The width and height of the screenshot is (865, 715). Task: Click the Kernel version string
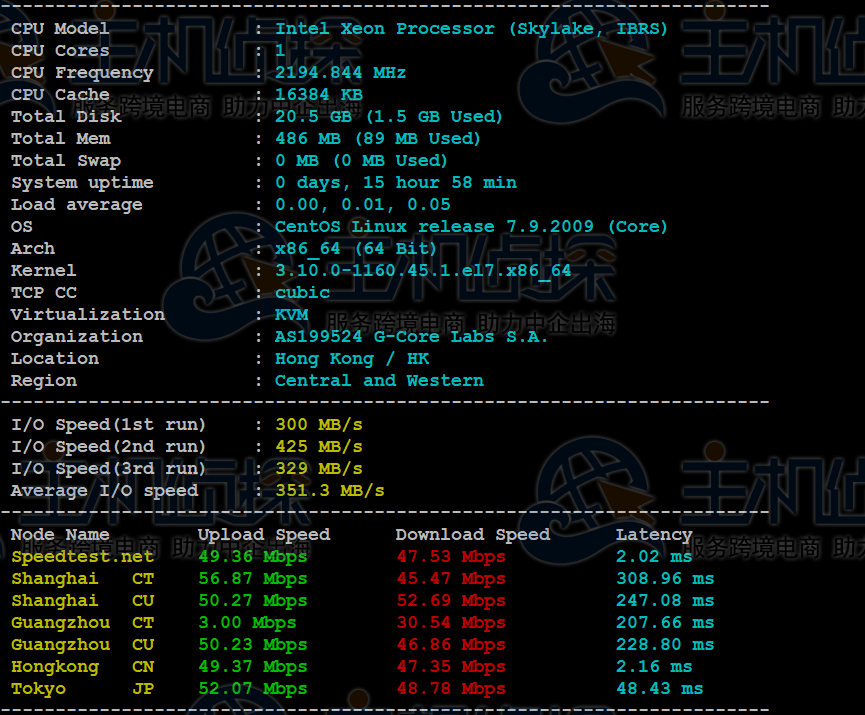tap(423, 271)
